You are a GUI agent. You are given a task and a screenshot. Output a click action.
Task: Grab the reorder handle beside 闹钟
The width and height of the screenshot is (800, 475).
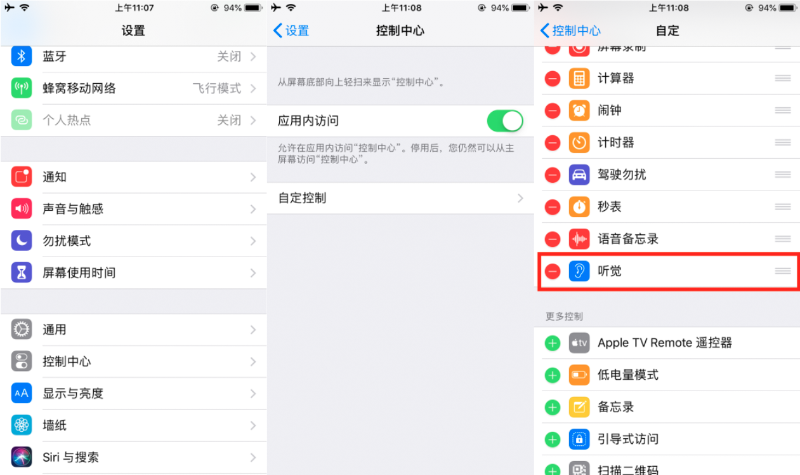click(783, 110)
